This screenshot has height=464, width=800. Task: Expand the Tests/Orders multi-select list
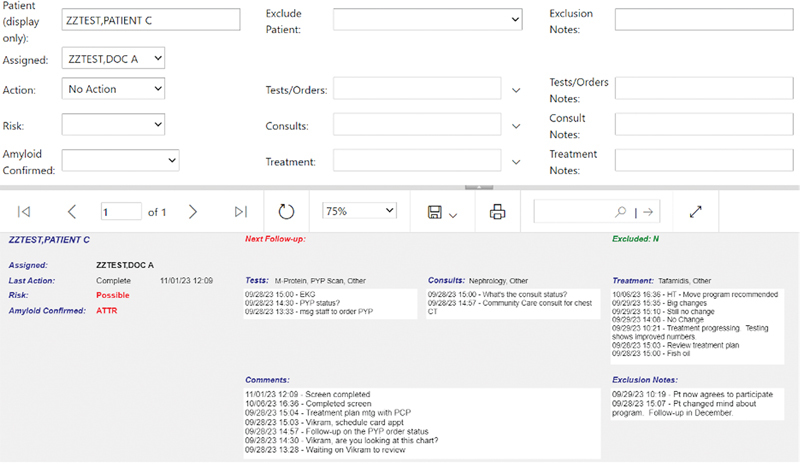click(516, 90)
